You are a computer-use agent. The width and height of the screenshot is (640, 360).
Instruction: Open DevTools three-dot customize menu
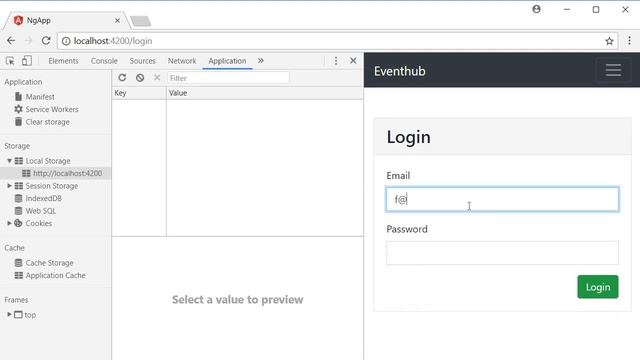coord(336,61)
